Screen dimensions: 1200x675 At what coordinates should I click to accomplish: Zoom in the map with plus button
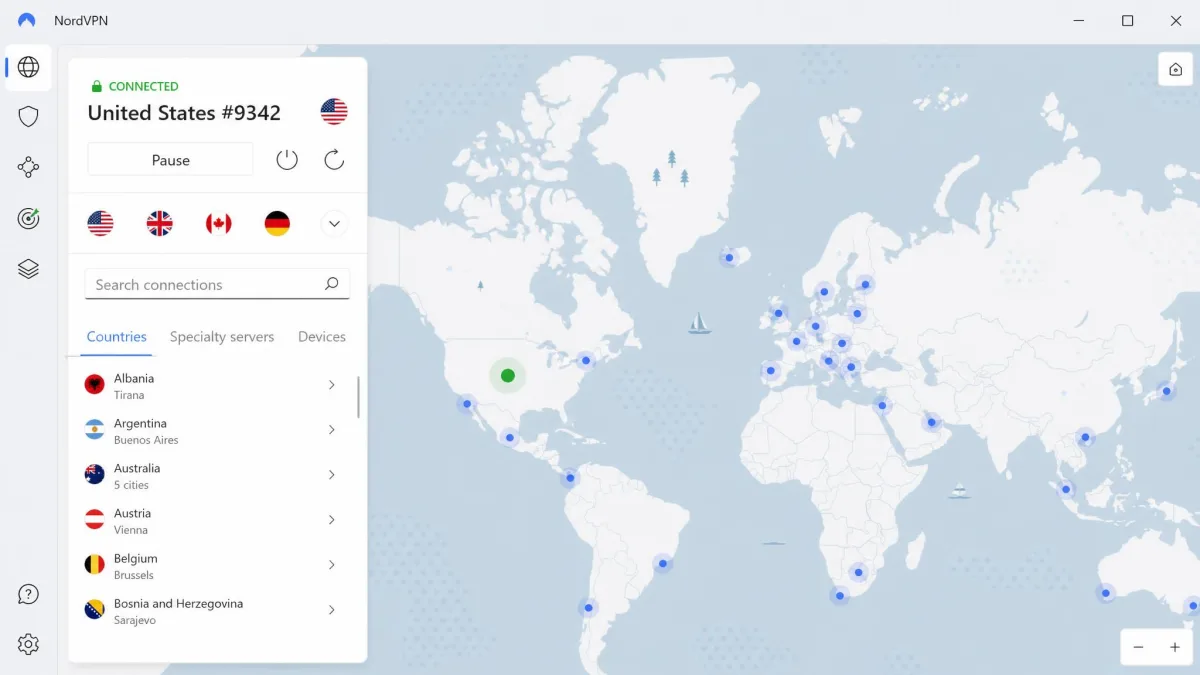coord(1175,647)
